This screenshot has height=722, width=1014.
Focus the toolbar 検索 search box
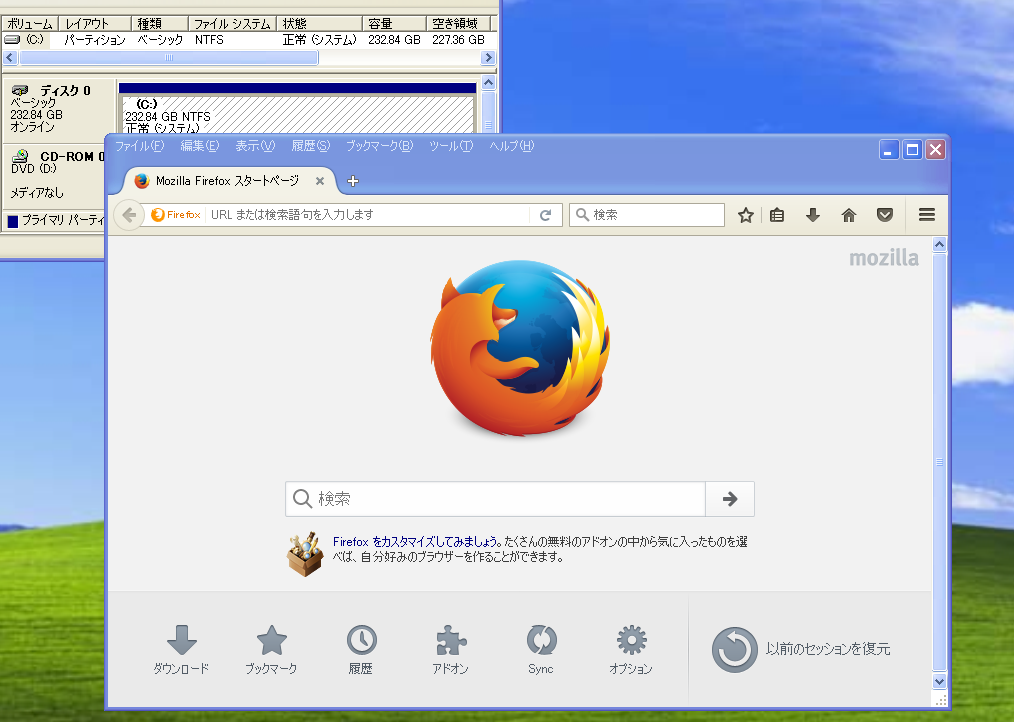[647, 215]
